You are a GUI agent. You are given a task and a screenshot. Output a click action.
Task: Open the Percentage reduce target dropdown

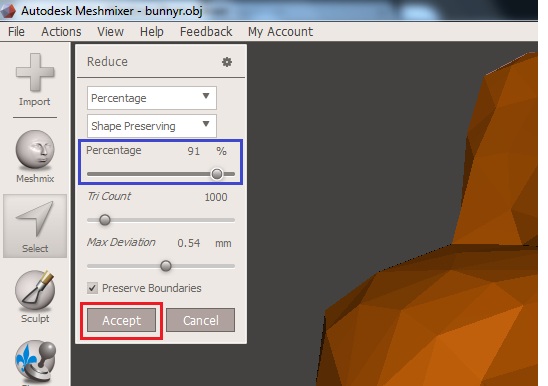pos(152,98)
